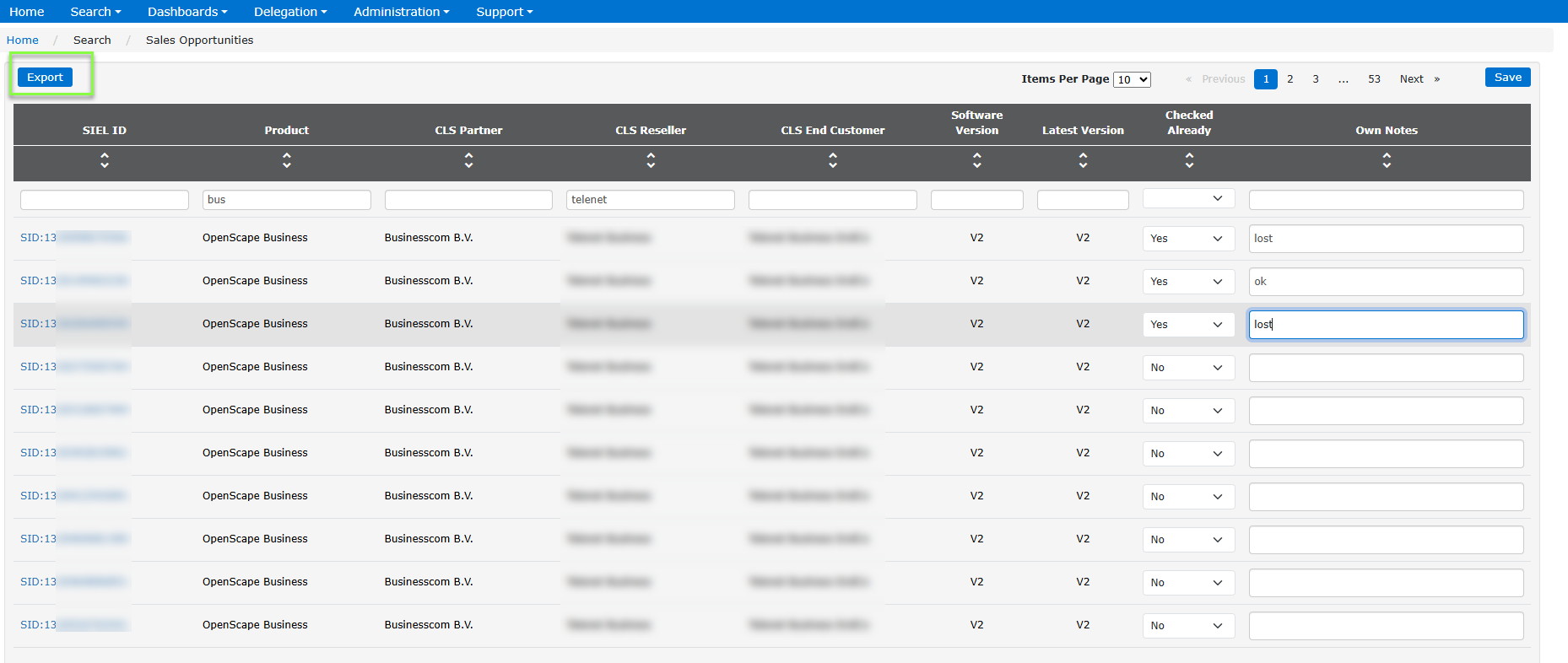Viewport: 1568px width, 663px height.
Task: Open the Checked dropdown in the sixth row
Action: pyautogui.click(x=1188, y=454)
